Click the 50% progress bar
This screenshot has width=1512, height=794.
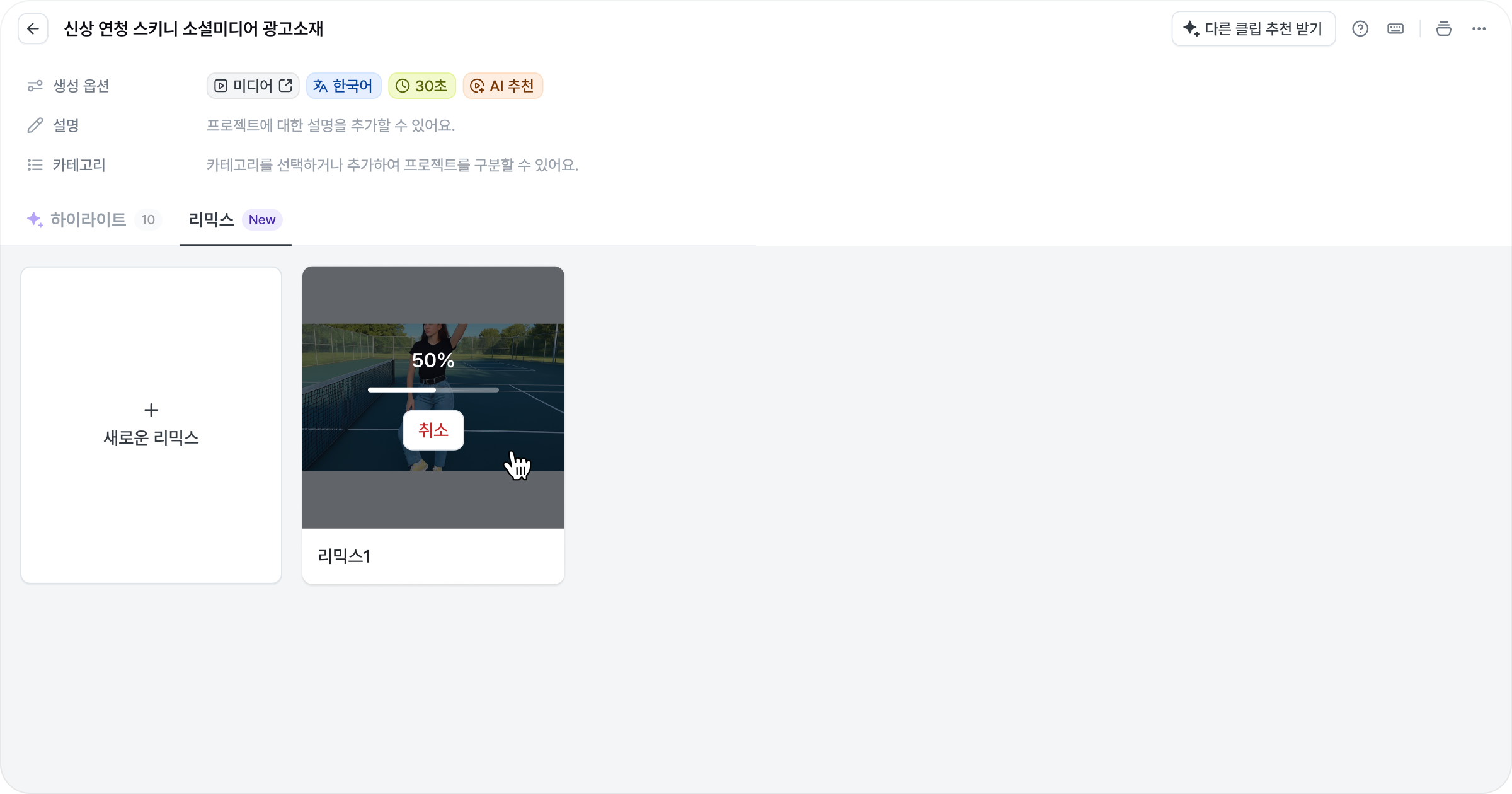433,390
